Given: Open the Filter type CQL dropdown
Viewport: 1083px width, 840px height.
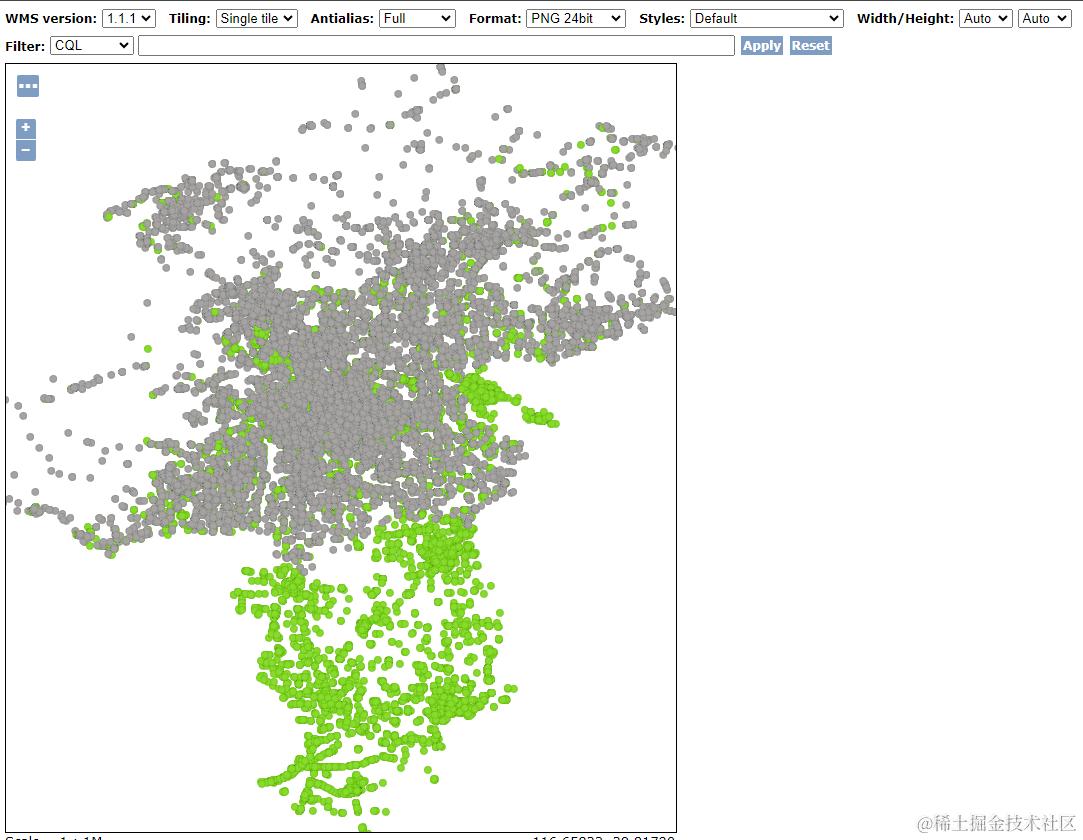Looking at the screenshot, I should [91, 46].
